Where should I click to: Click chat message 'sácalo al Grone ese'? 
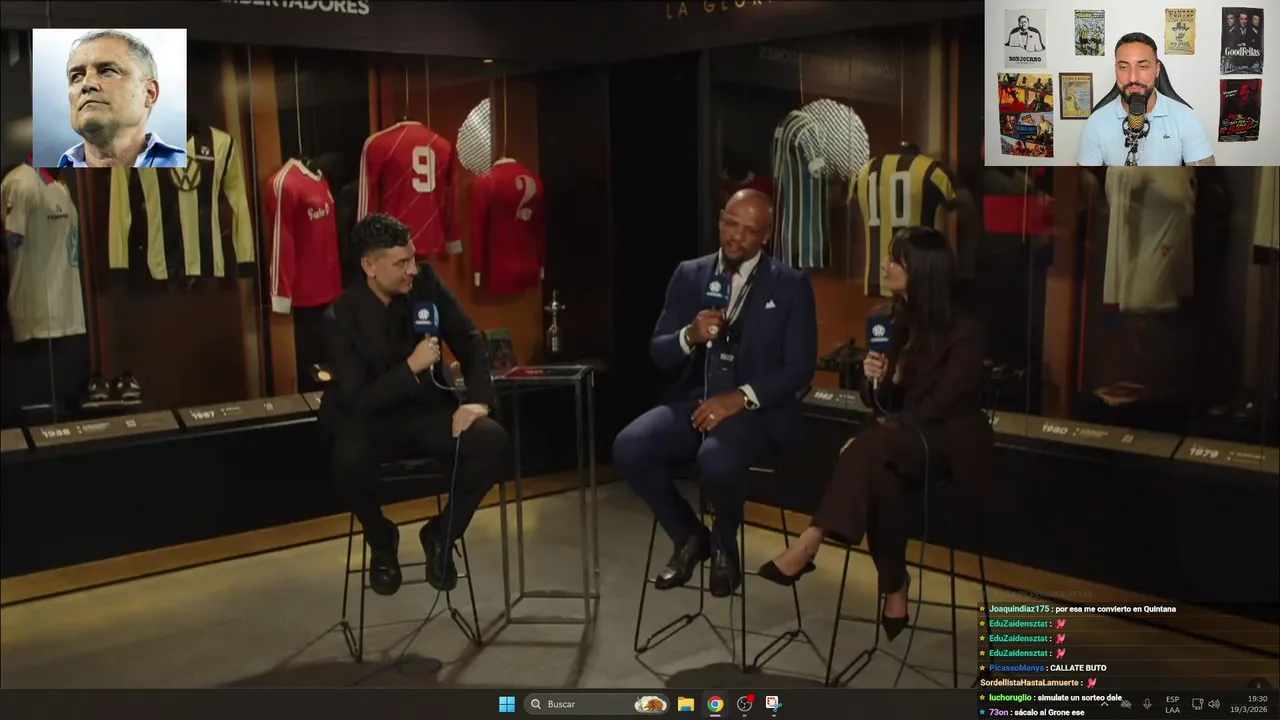click(x=1049, y=712)
